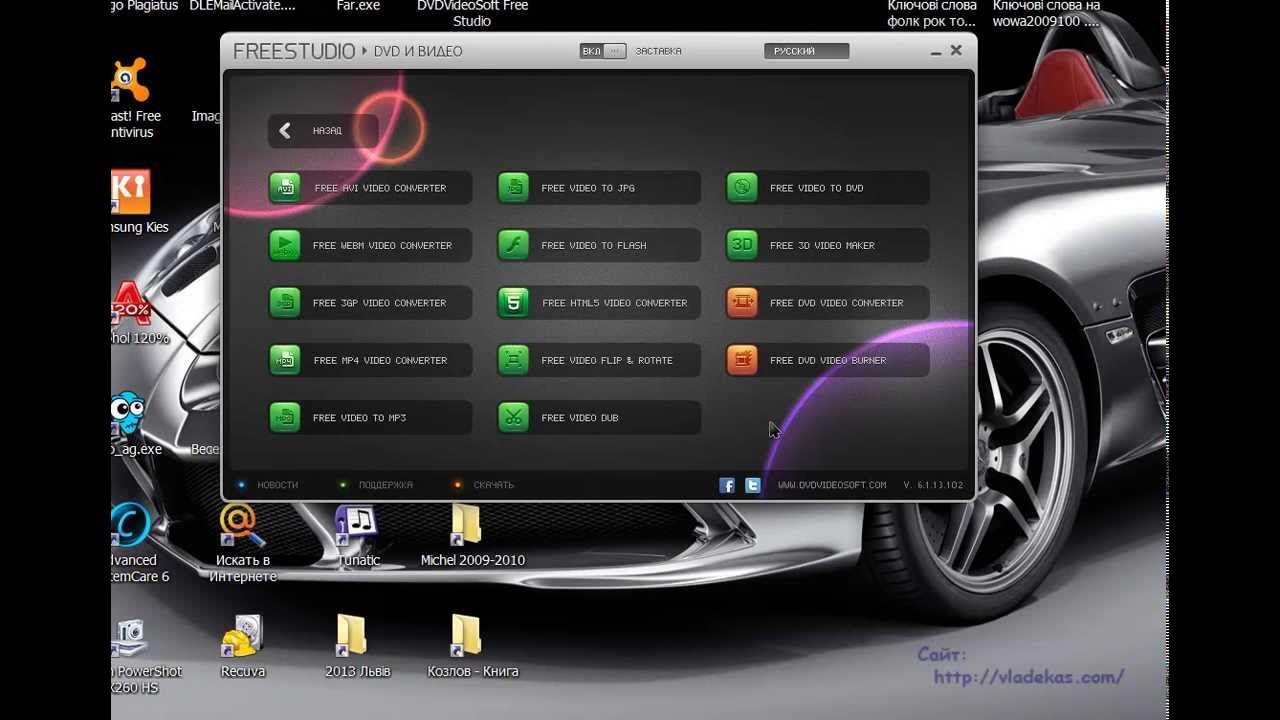
Task: Select the Canon PowerShot desktop icon
Action: click(147, 655)
